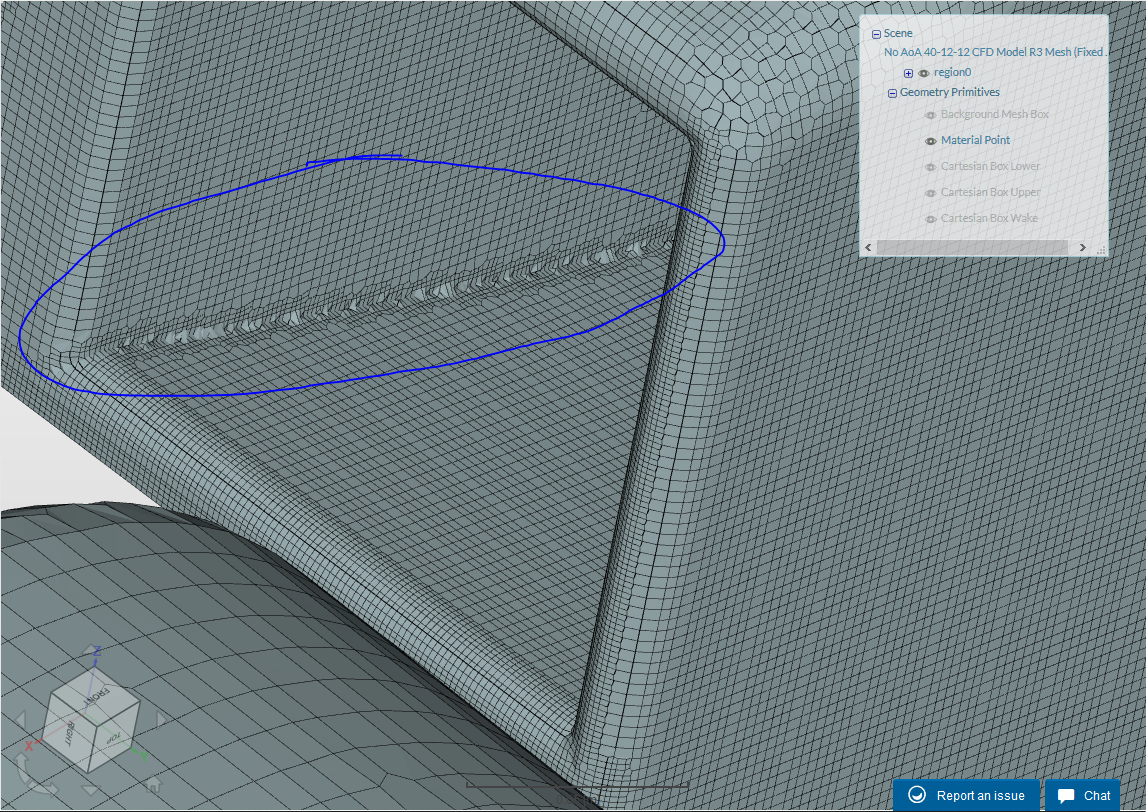The image size is (1146, 812).
Task: Click the scene panel right scroll arrow
Action: [1082, 247]
